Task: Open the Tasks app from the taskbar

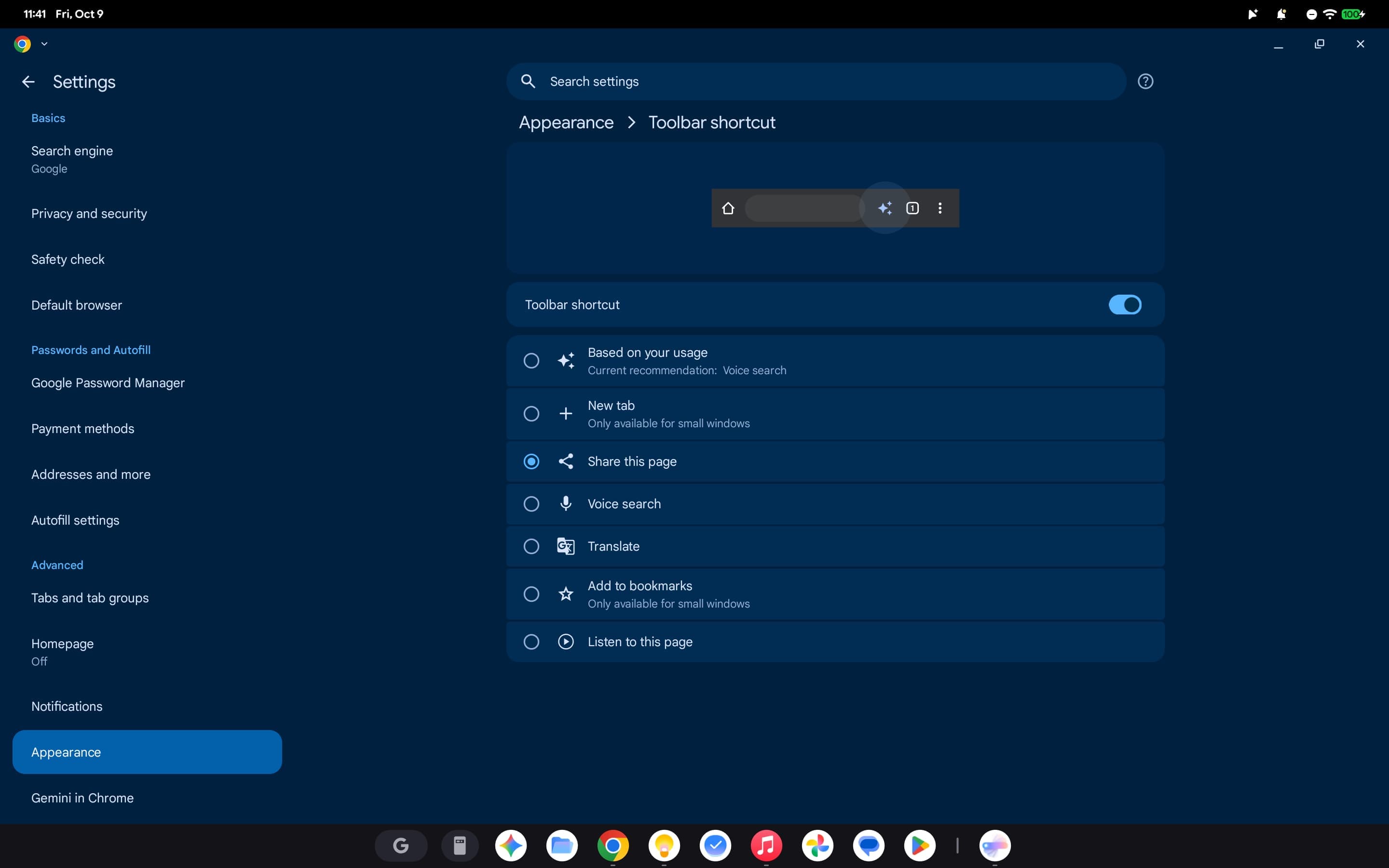Action: pos(715,846)
